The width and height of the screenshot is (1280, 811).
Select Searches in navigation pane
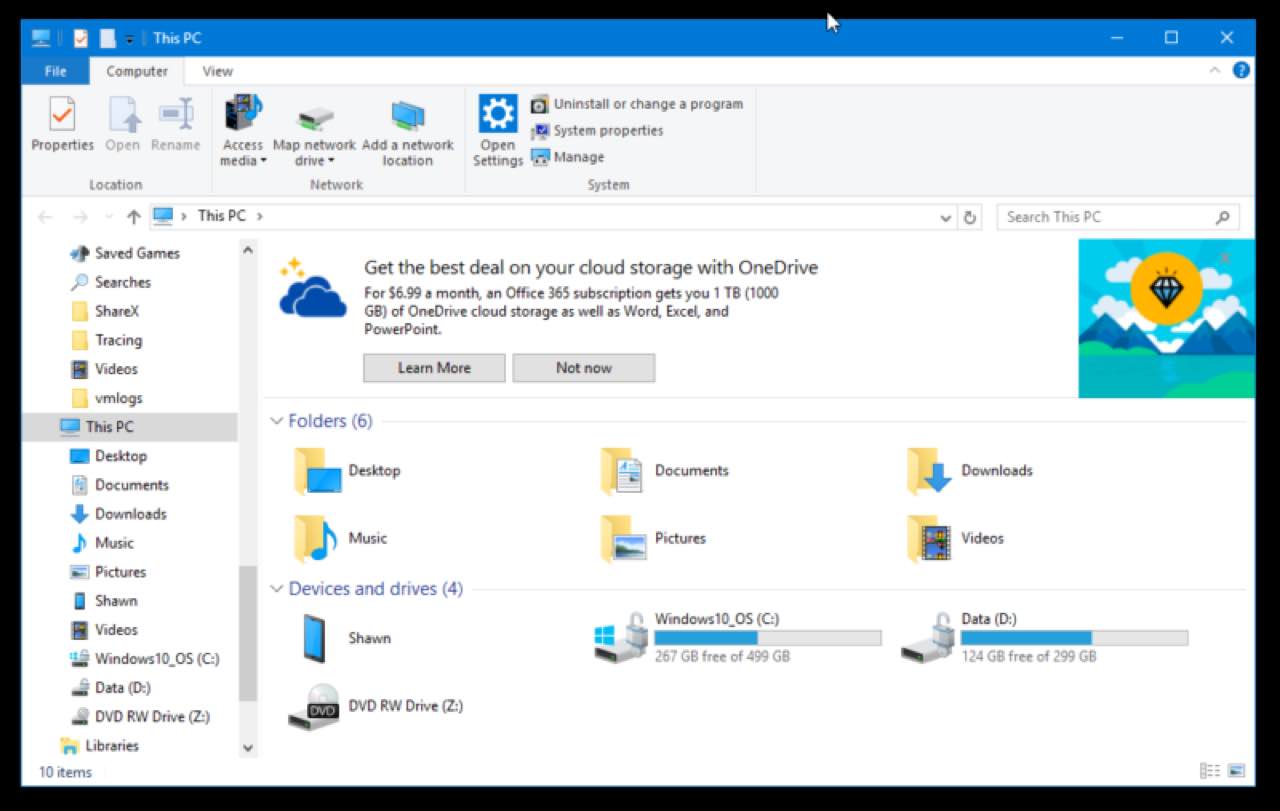(x=111, y=282)
